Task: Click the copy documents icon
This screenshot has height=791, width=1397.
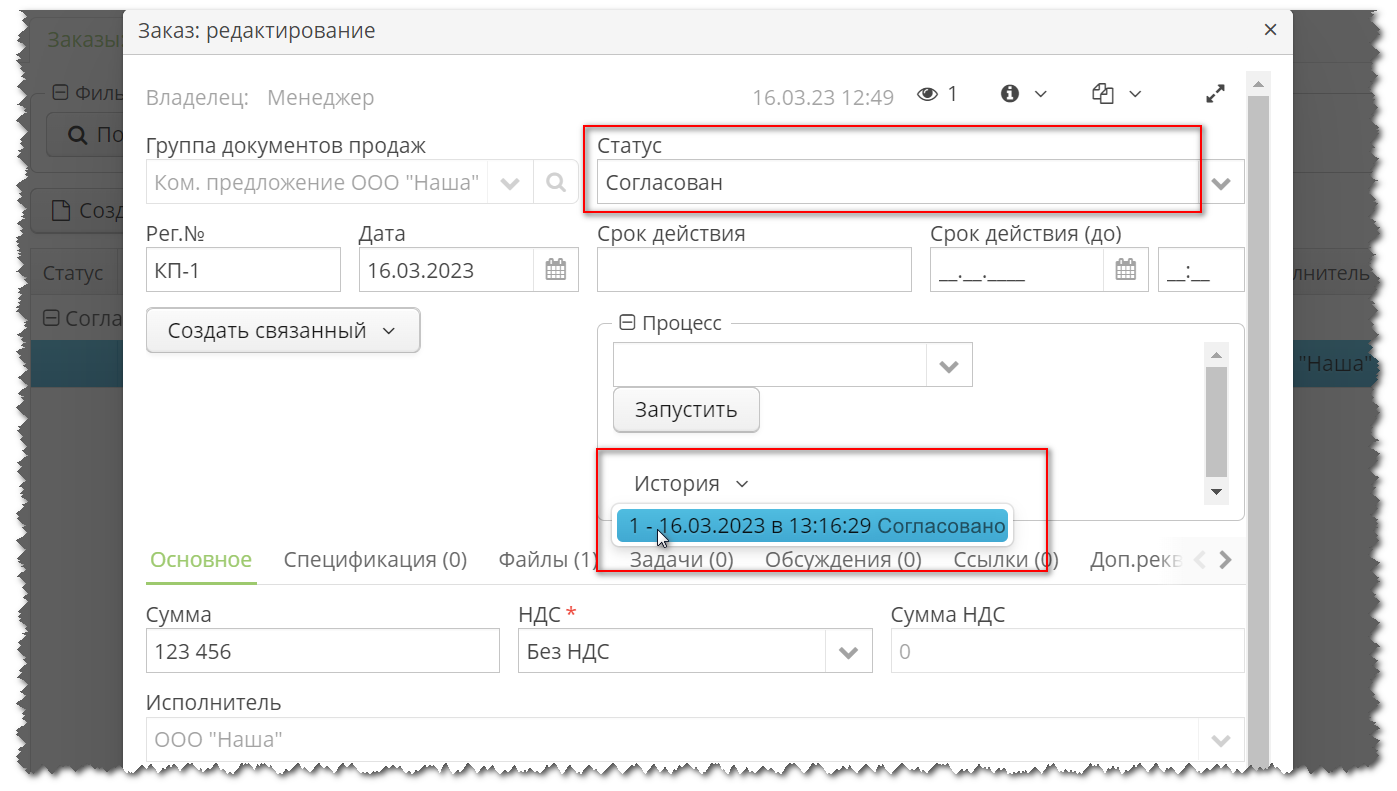Action: (x=1103, y=93)
